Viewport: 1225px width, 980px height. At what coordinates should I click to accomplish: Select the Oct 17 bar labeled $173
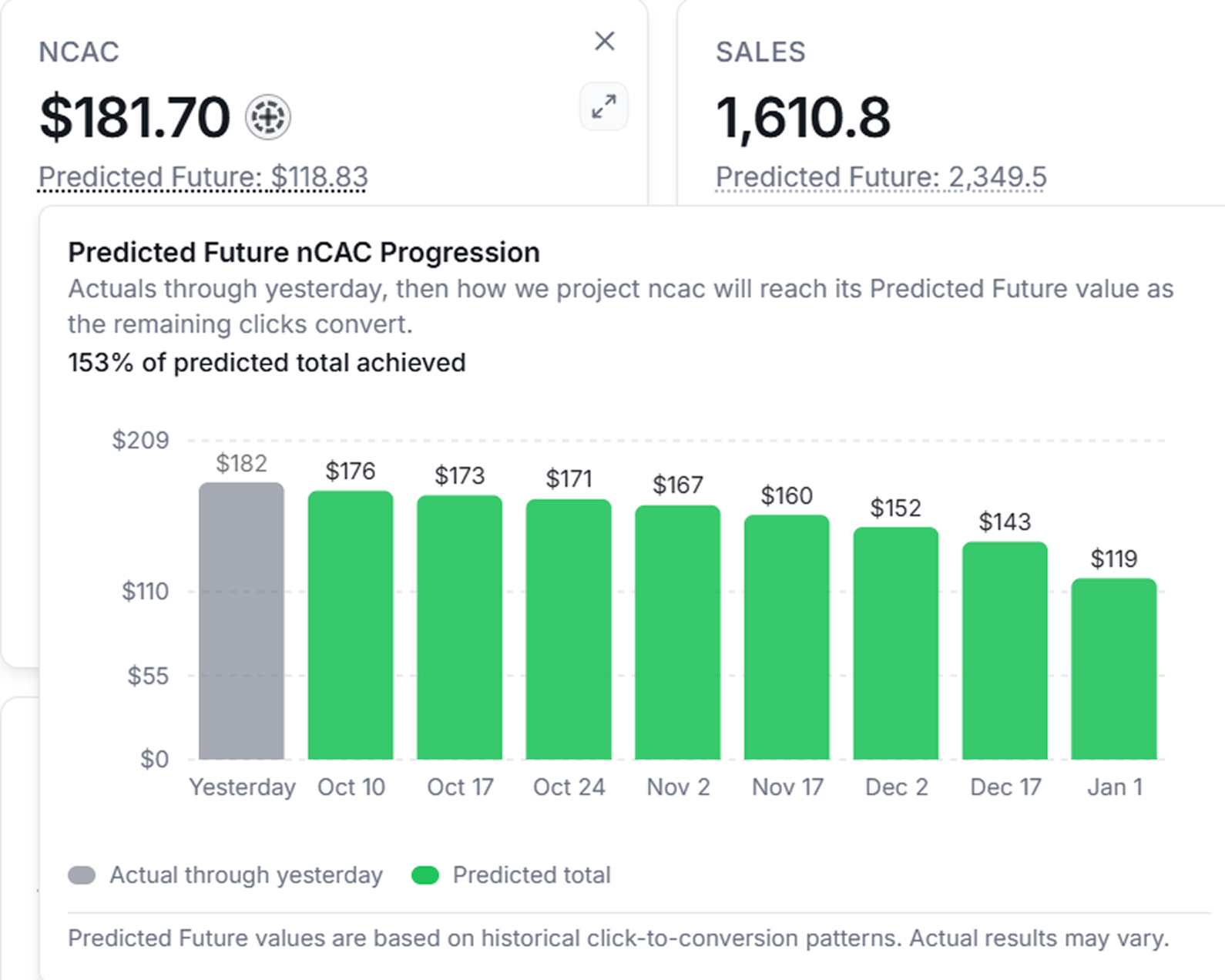click(460, 627)
